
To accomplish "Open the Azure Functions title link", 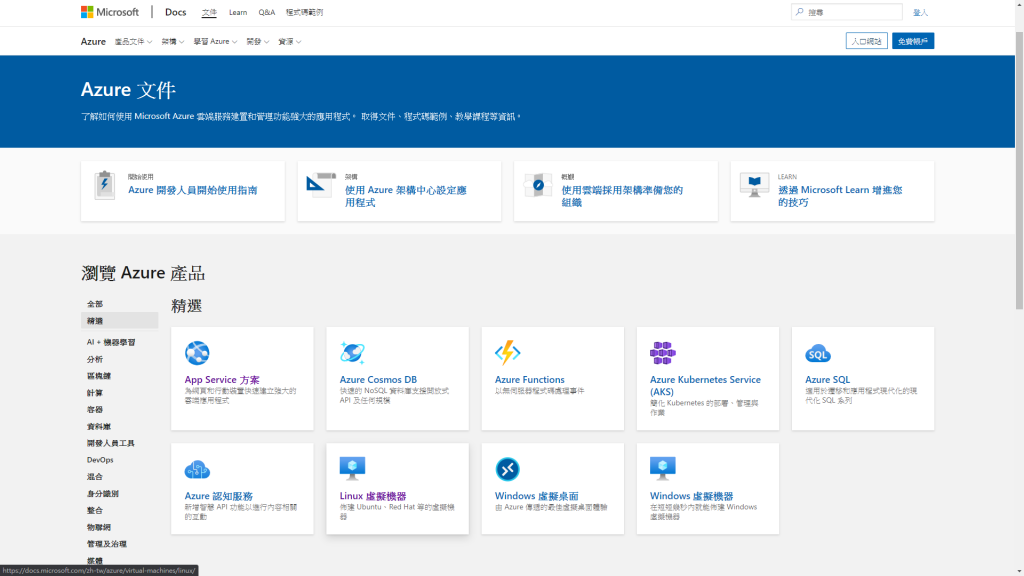I will pyautogui.click(x=530, y=379).
